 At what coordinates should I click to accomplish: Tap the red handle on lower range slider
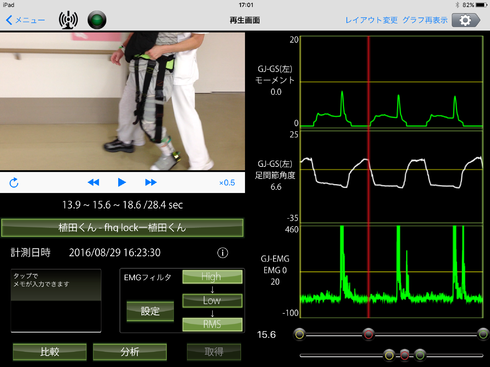click(x=404, y=355)
